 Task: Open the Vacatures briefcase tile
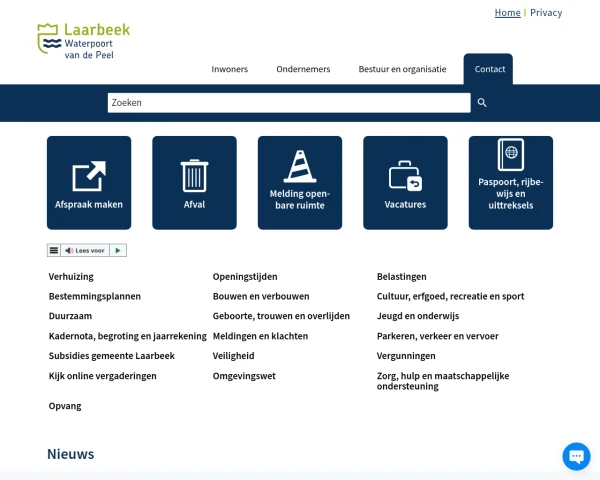coord(405,183)
